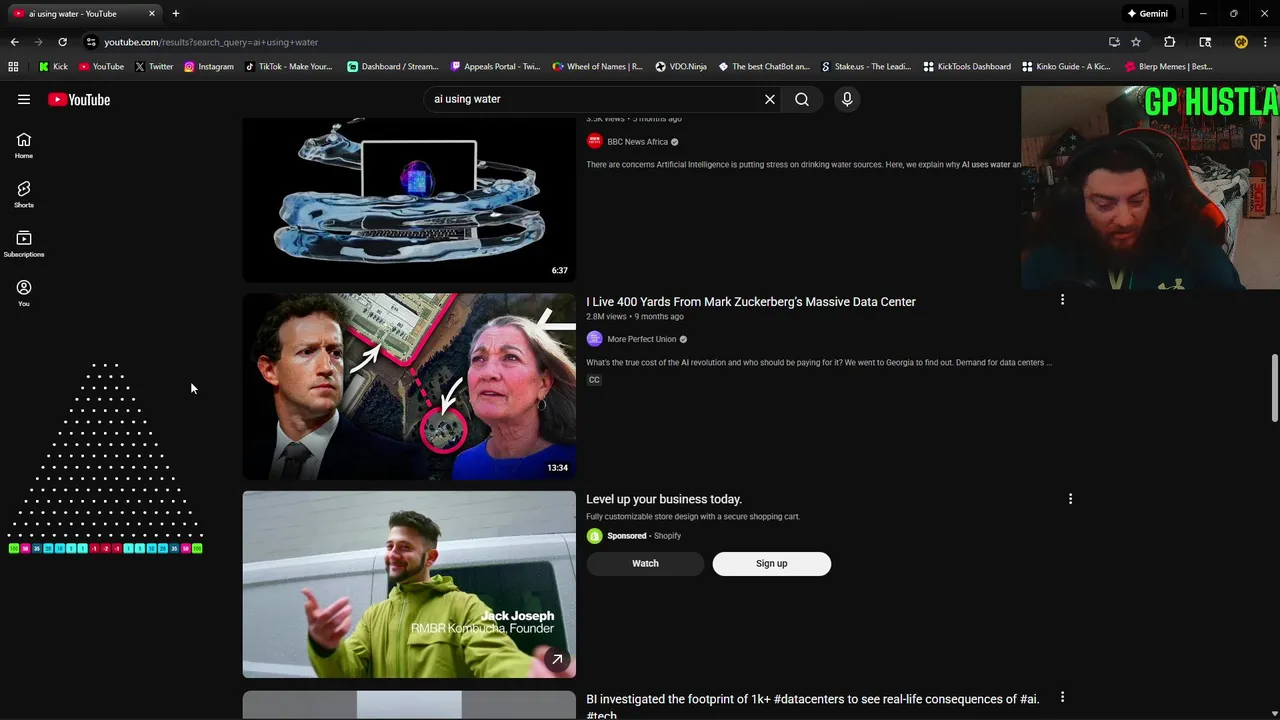Screen dimensions: 1280x720
Task: Open the Wheel of Names bookmark
Action: click(598, 67)
